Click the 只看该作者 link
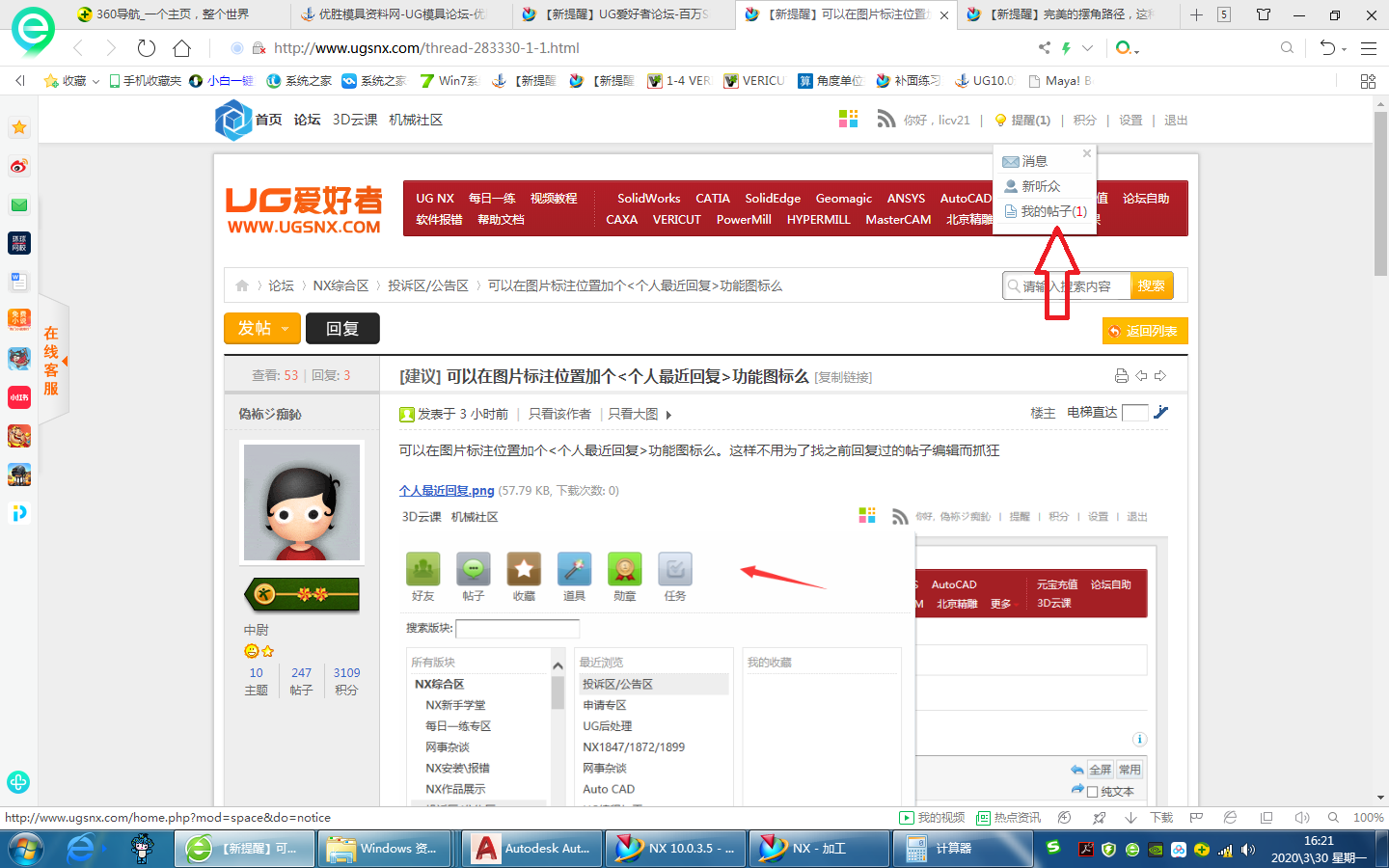The image size is (1389, 868). click(x=559, y=414)
